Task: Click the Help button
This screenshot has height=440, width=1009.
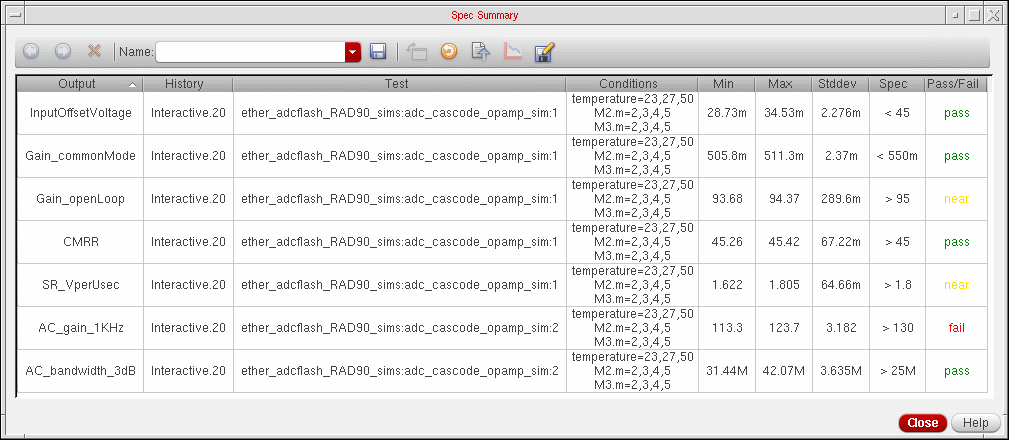Action: tap(976, 423)
